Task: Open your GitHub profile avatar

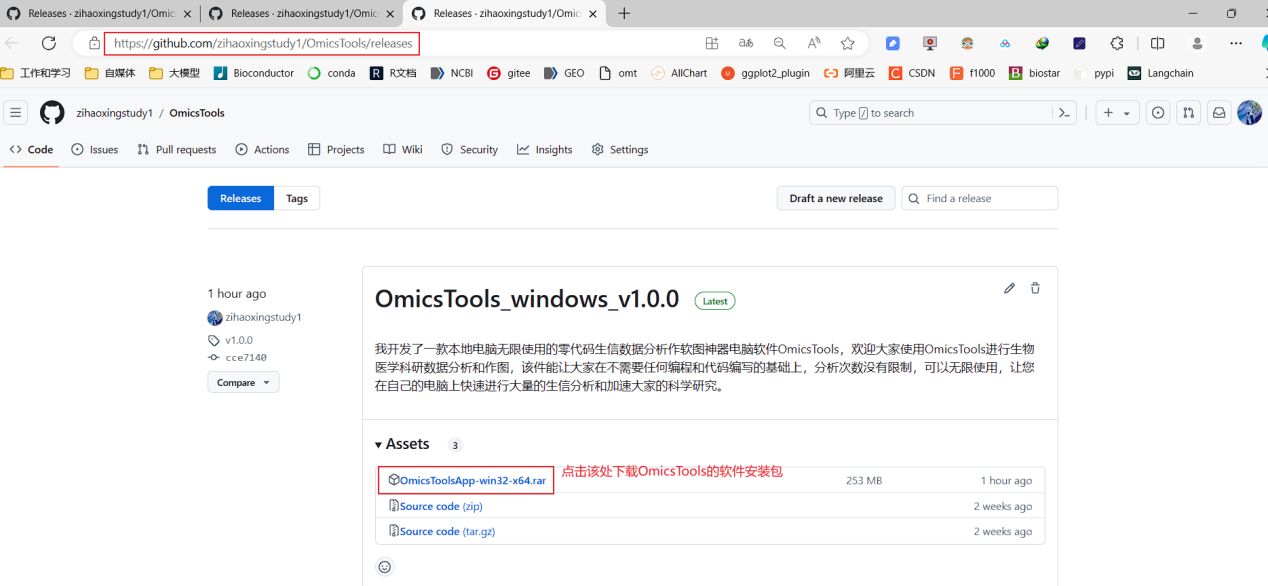Action: pos(1249,113)
